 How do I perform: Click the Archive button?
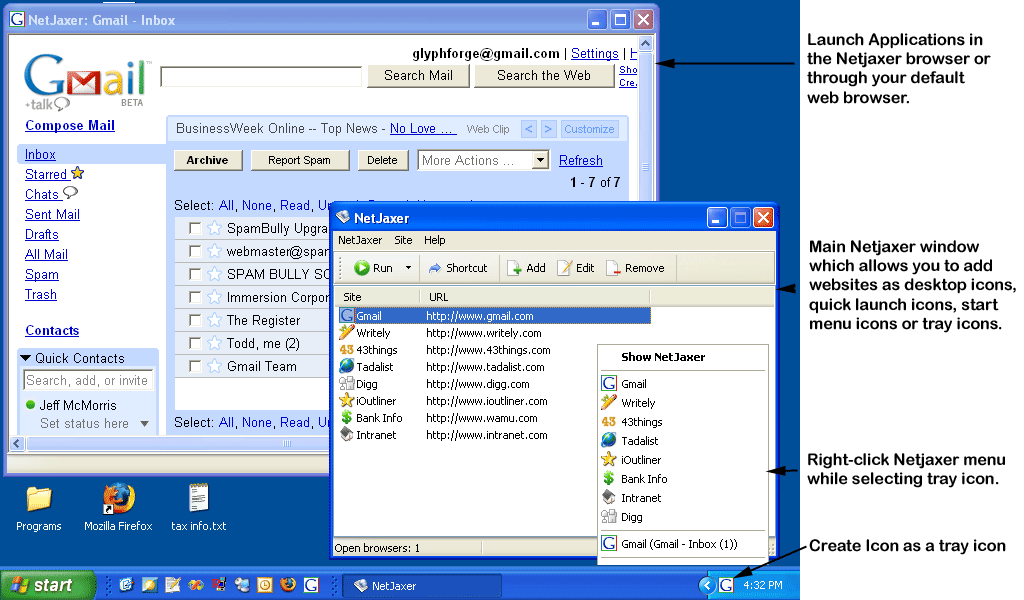tap(208, 160)
